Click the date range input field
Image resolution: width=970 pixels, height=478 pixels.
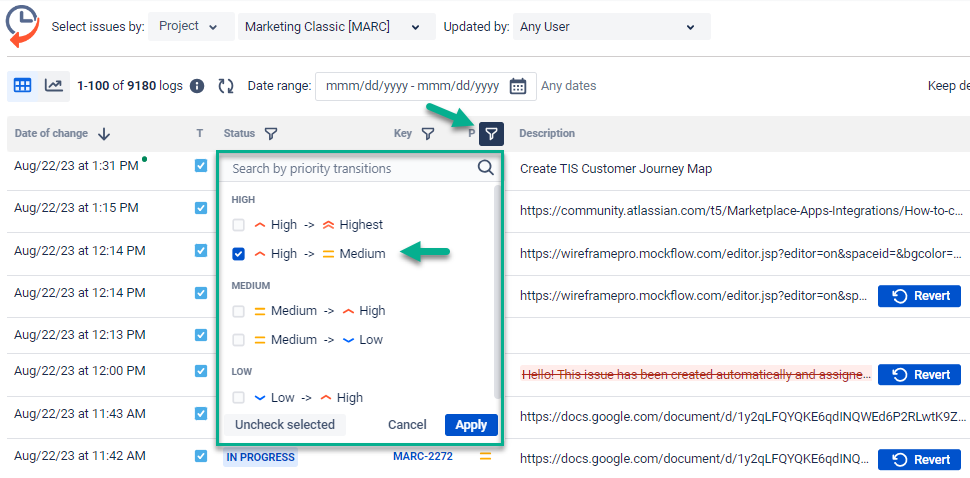[x=426, y=86]
